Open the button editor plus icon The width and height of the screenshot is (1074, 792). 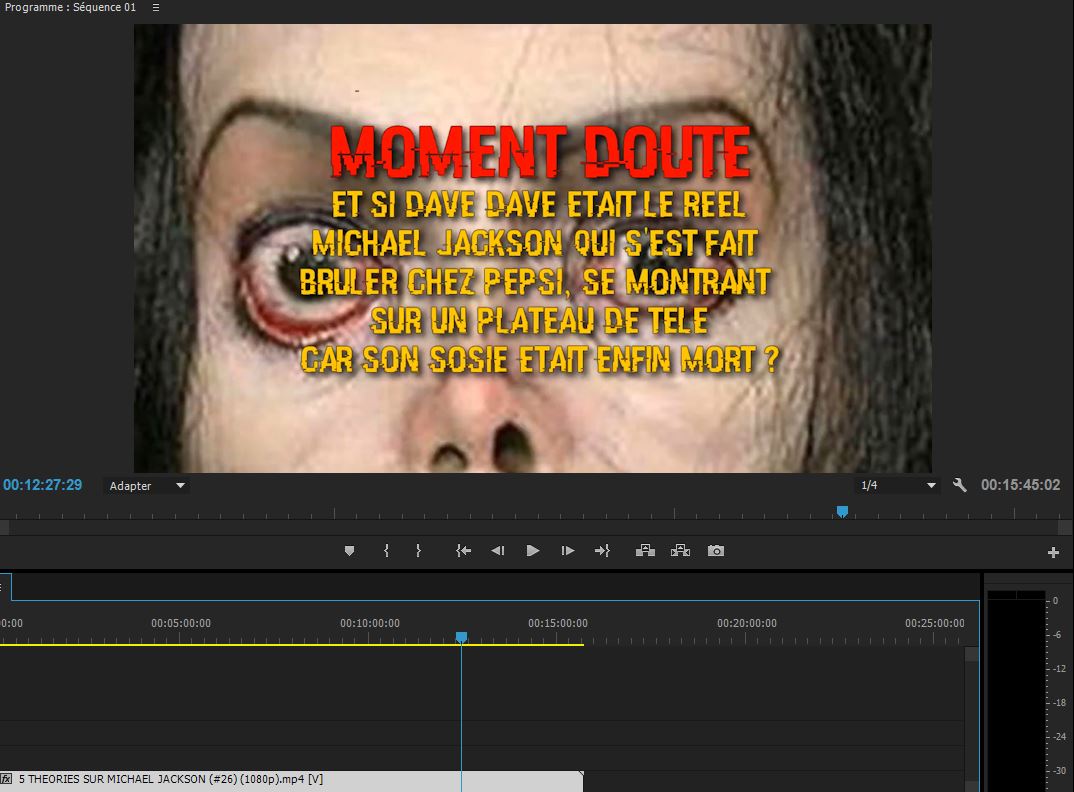1053,552
